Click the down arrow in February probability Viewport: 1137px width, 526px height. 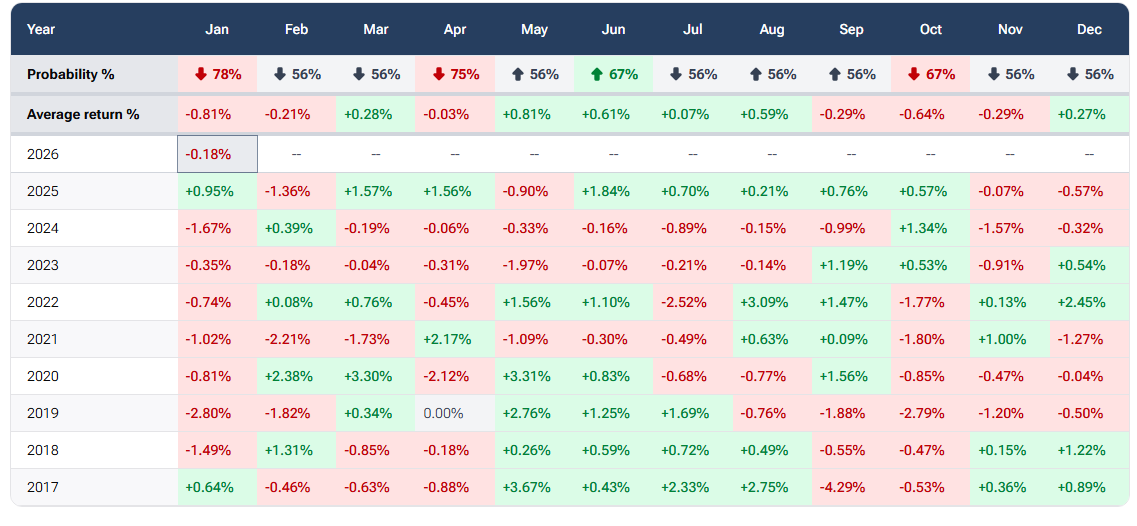coord(280,75)
